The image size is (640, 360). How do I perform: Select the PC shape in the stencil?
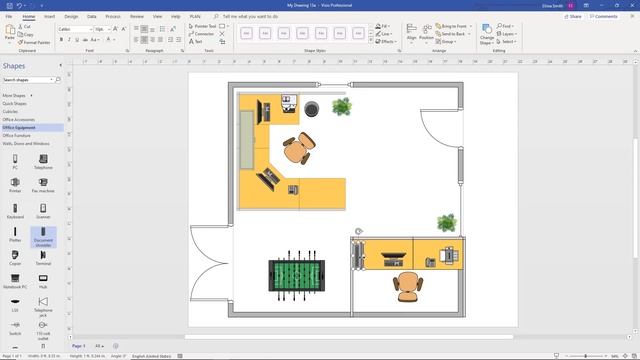tap(15, 161)
